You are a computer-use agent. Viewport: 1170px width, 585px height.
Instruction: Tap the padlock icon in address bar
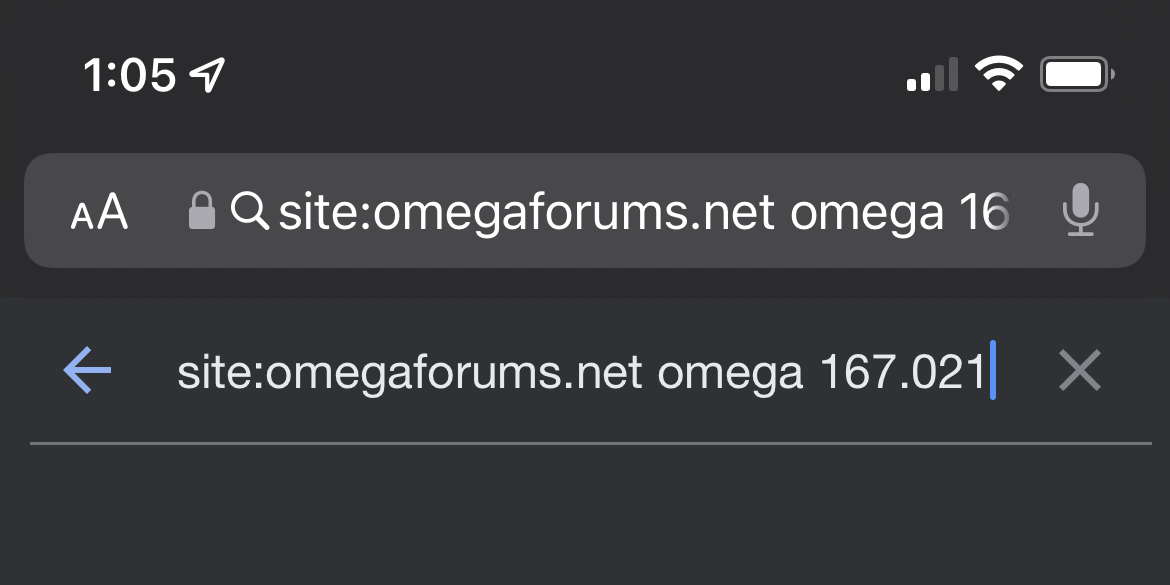pyautogui.click(x=202, y=211)
